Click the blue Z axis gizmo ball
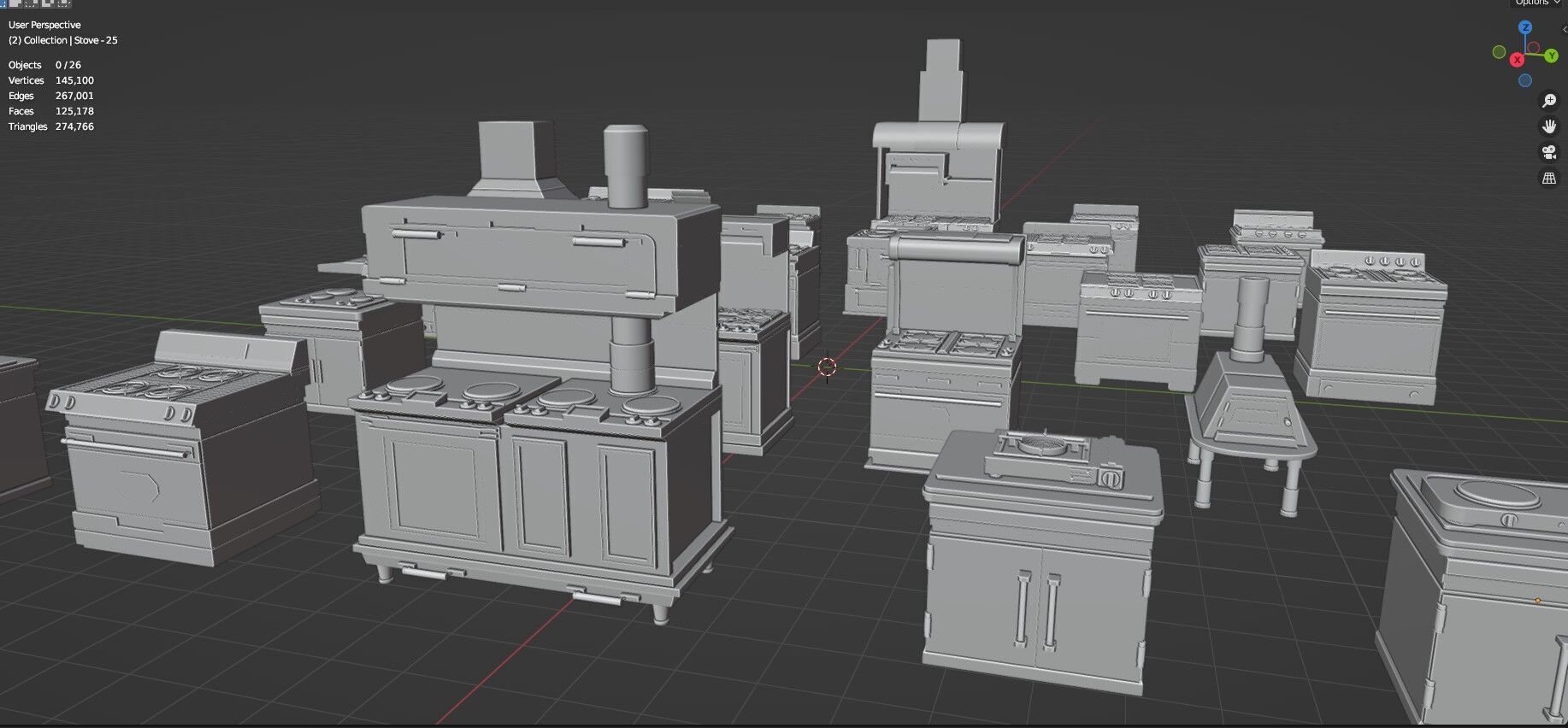 (1525, 28)
